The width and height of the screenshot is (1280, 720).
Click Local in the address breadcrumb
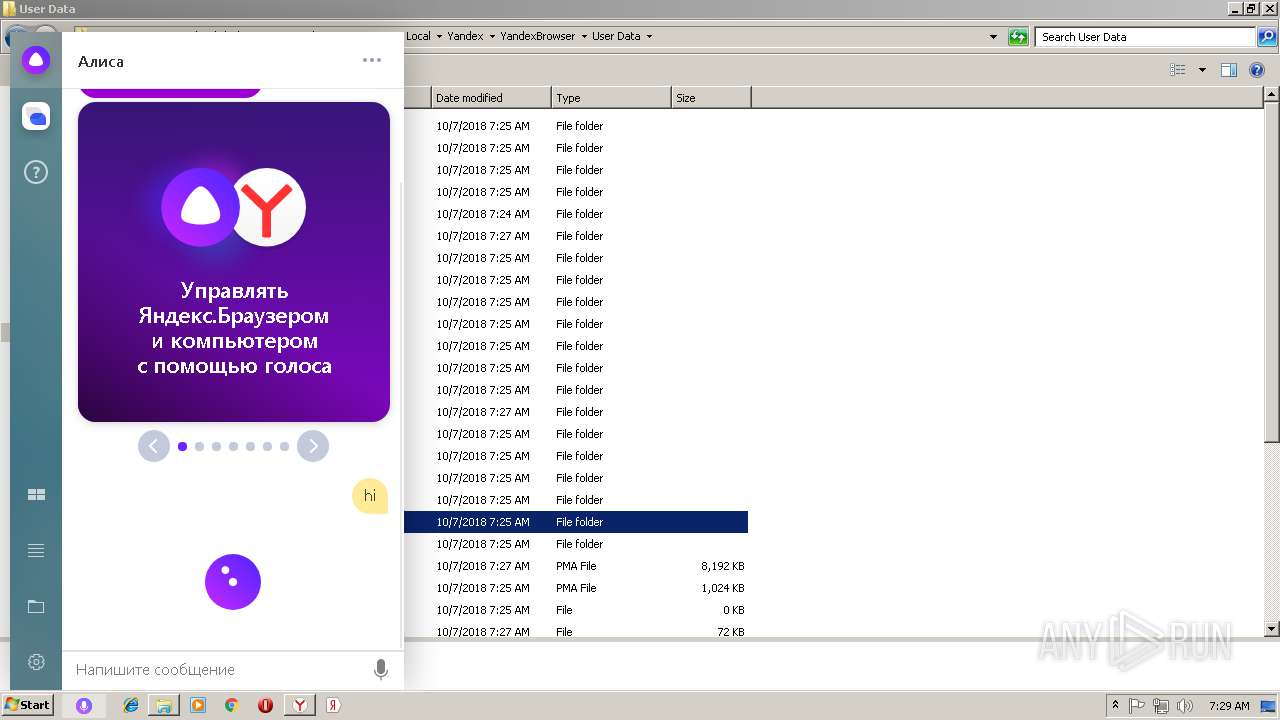[x=418, y=37]
